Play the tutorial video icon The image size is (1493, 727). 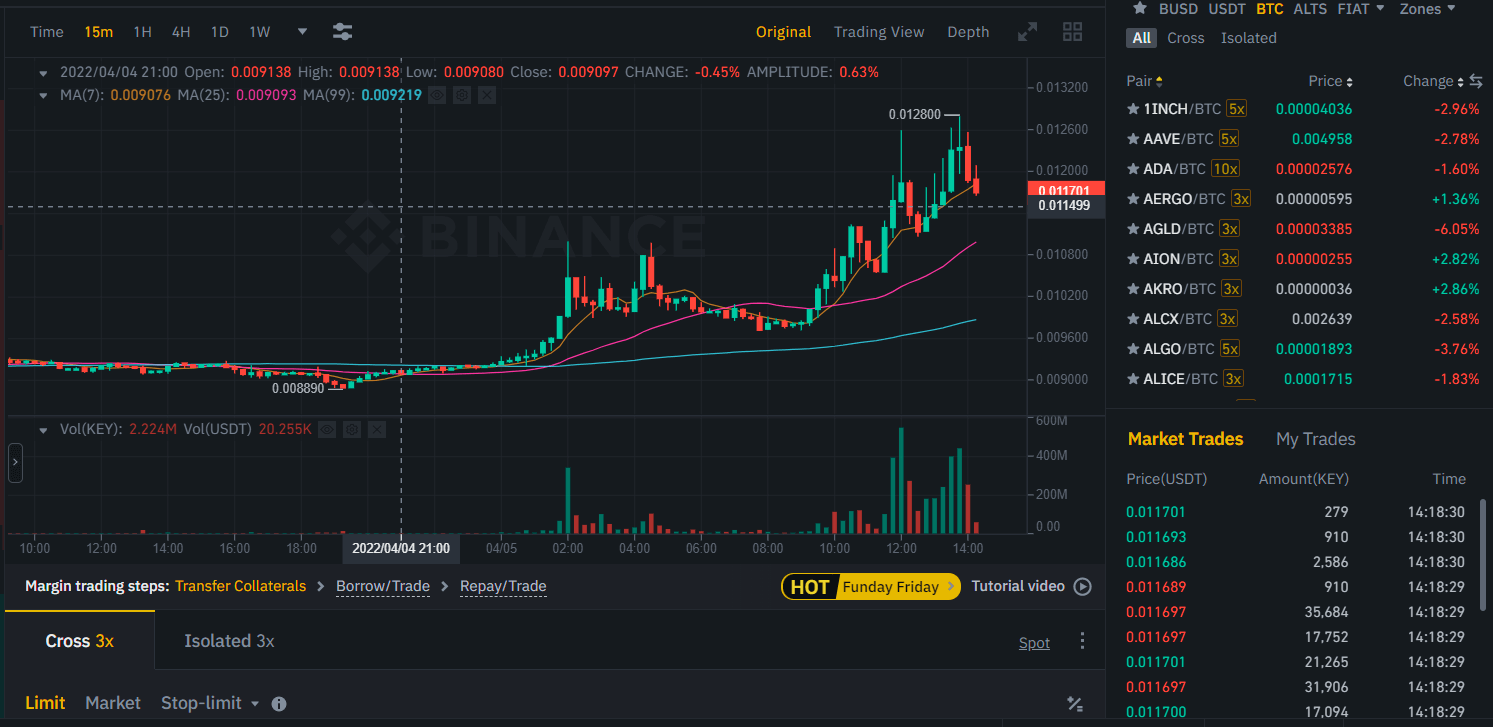tap(1082, 587)
